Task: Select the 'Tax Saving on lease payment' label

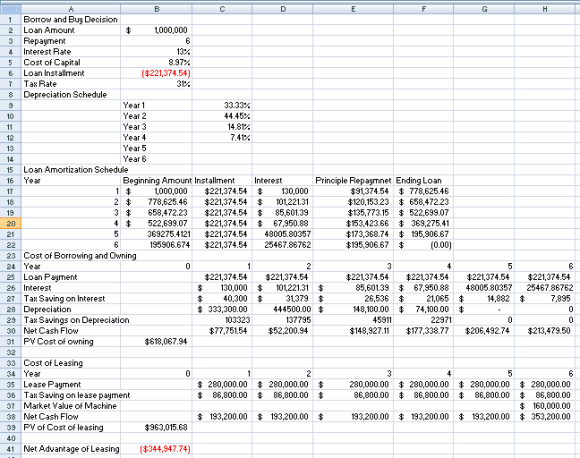Action: pos(77,395)
